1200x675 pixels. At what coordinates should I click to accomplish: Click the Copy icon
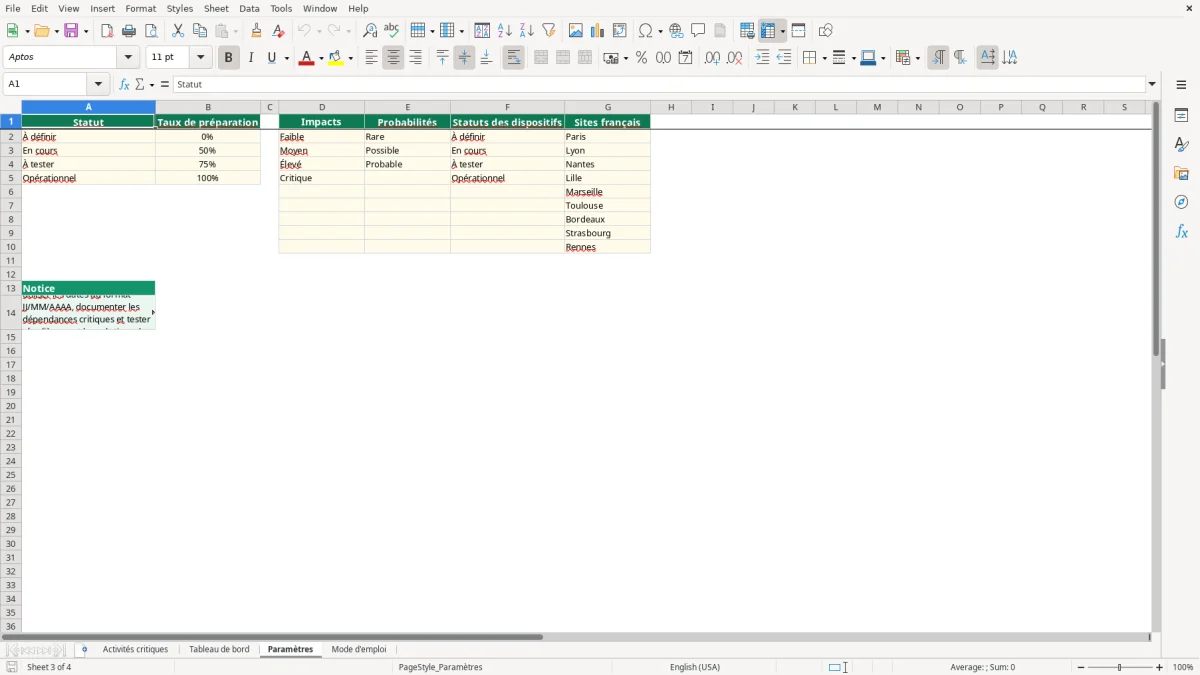[x=200, y=31]
